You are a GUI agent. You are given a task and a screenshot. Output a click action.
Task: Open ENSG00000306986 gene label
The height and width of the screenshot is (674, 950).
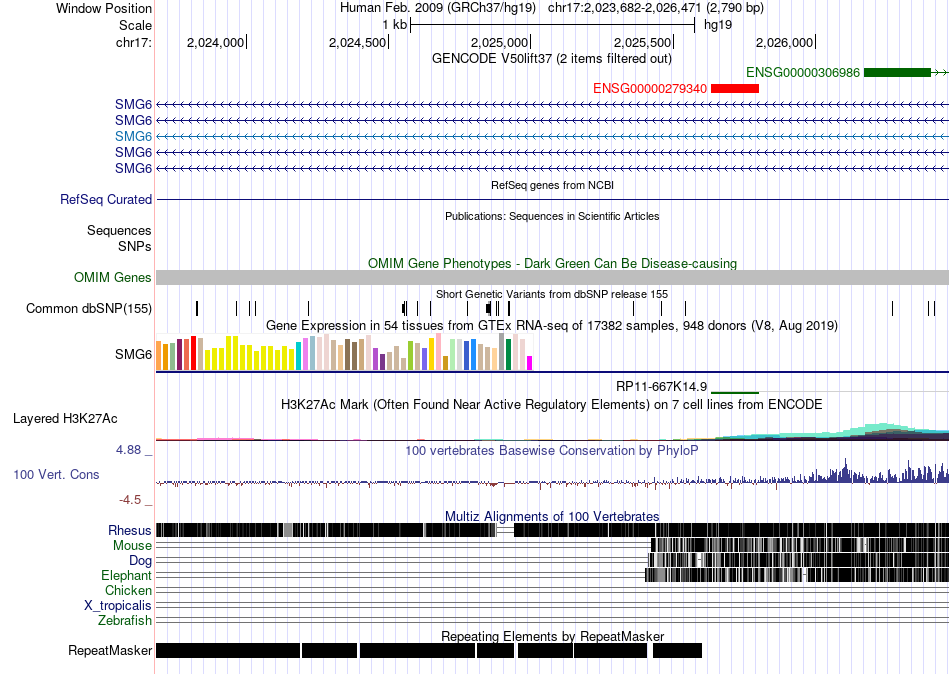803,73
